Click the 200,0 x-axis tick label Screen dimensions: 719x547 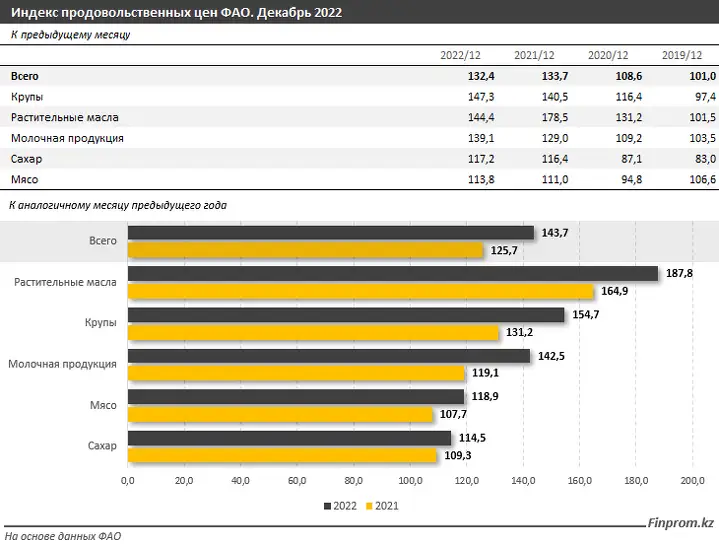click(x=693, y=482)
